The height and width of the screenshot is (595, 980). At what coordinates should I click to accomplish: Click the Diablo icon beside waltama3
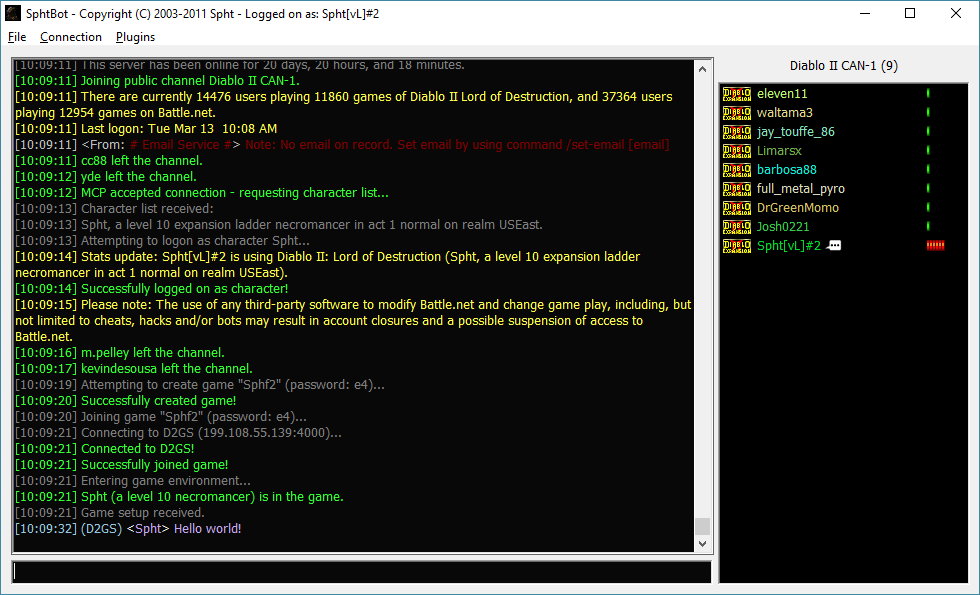[737, 112]
